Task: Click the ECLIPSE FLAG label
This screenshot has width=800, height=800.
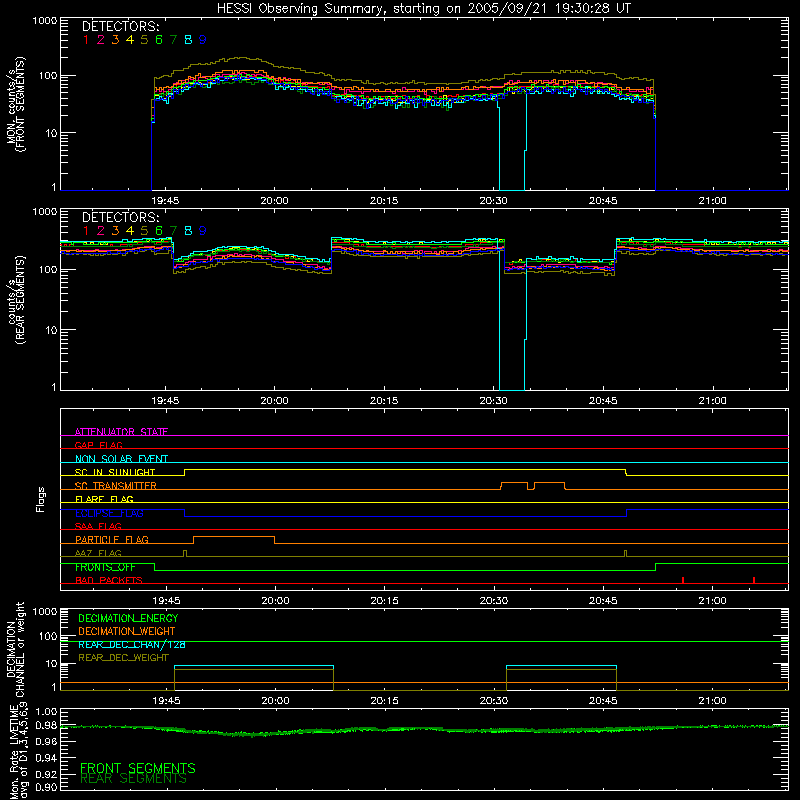Action: click(x=109, y=513)
